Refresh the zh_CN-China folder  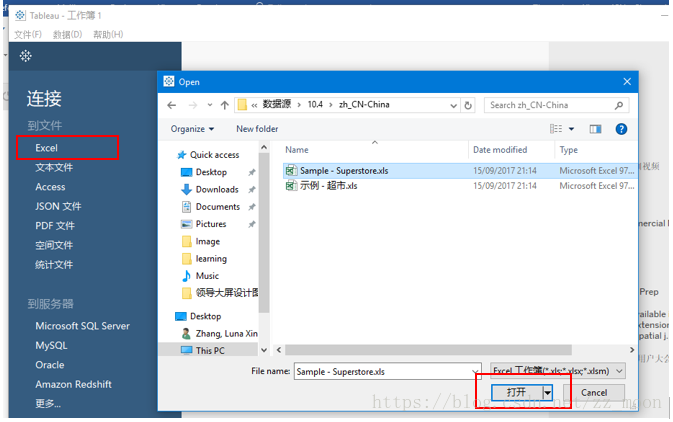468,105
